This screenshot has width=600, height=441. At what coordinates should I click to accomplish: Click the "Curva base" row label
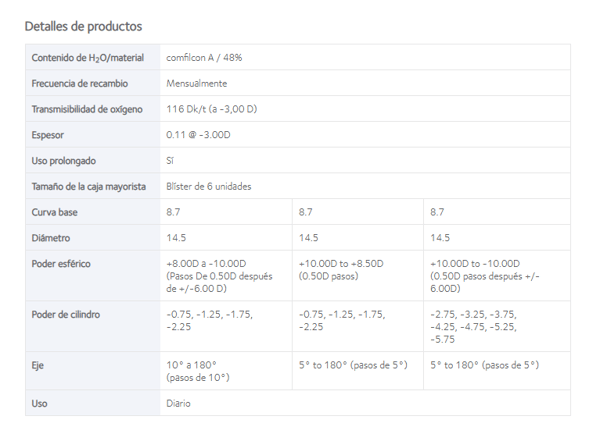point(55,212)
